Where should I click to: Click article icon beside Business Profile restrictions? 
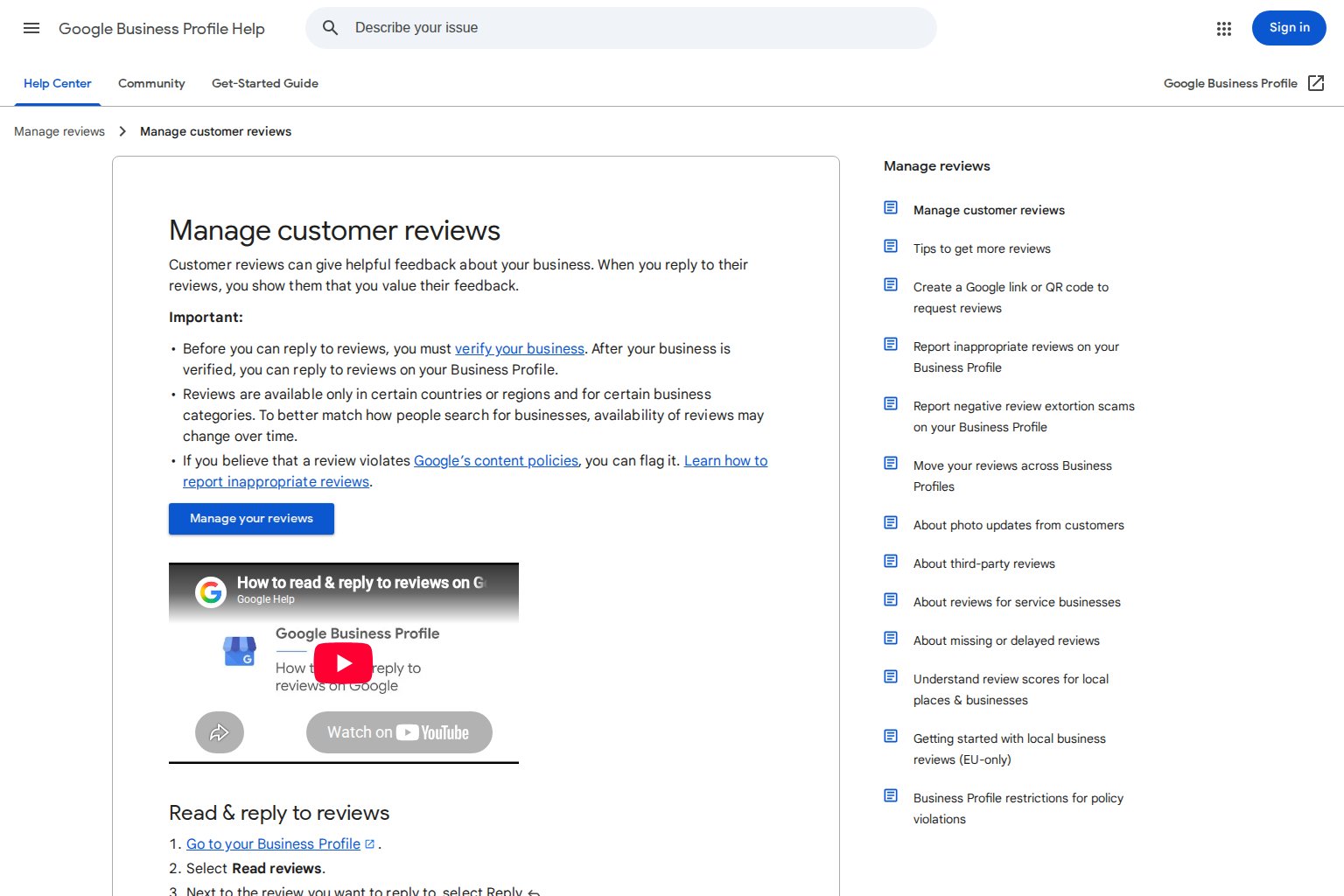pyautogui.click(x=891, y=795)
